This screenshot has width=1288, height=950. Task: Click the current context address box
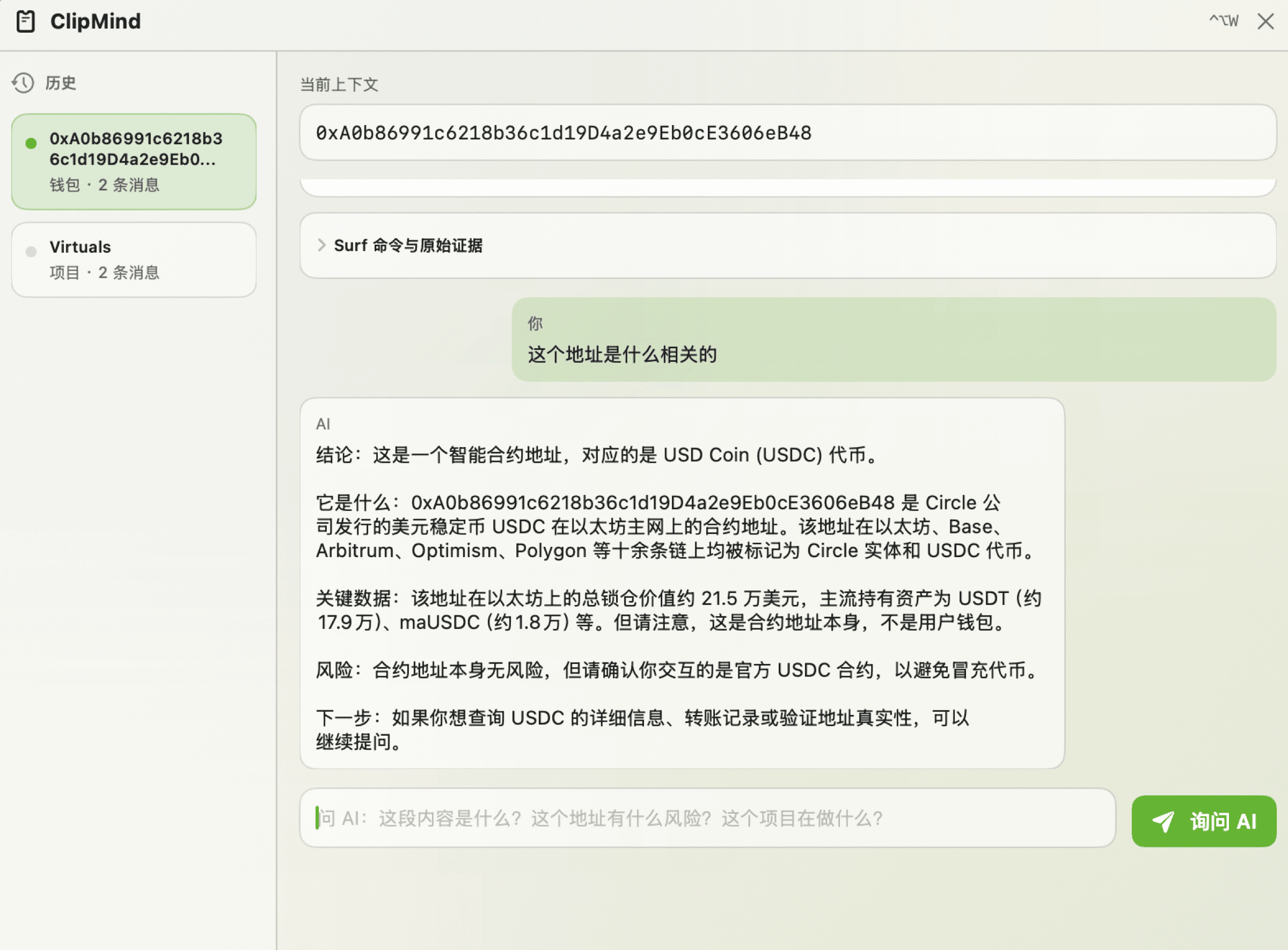coord(788,133)
